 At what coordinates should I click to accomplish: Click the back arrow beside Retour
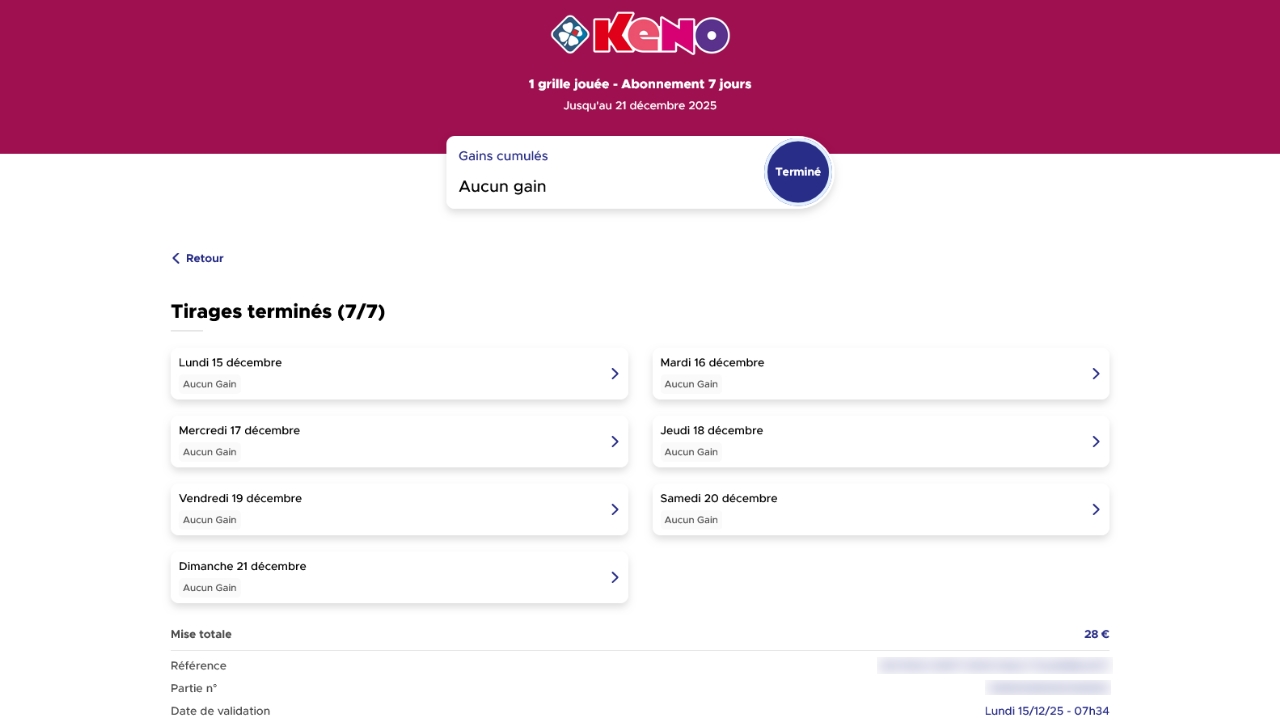click(x=176, y=258)
